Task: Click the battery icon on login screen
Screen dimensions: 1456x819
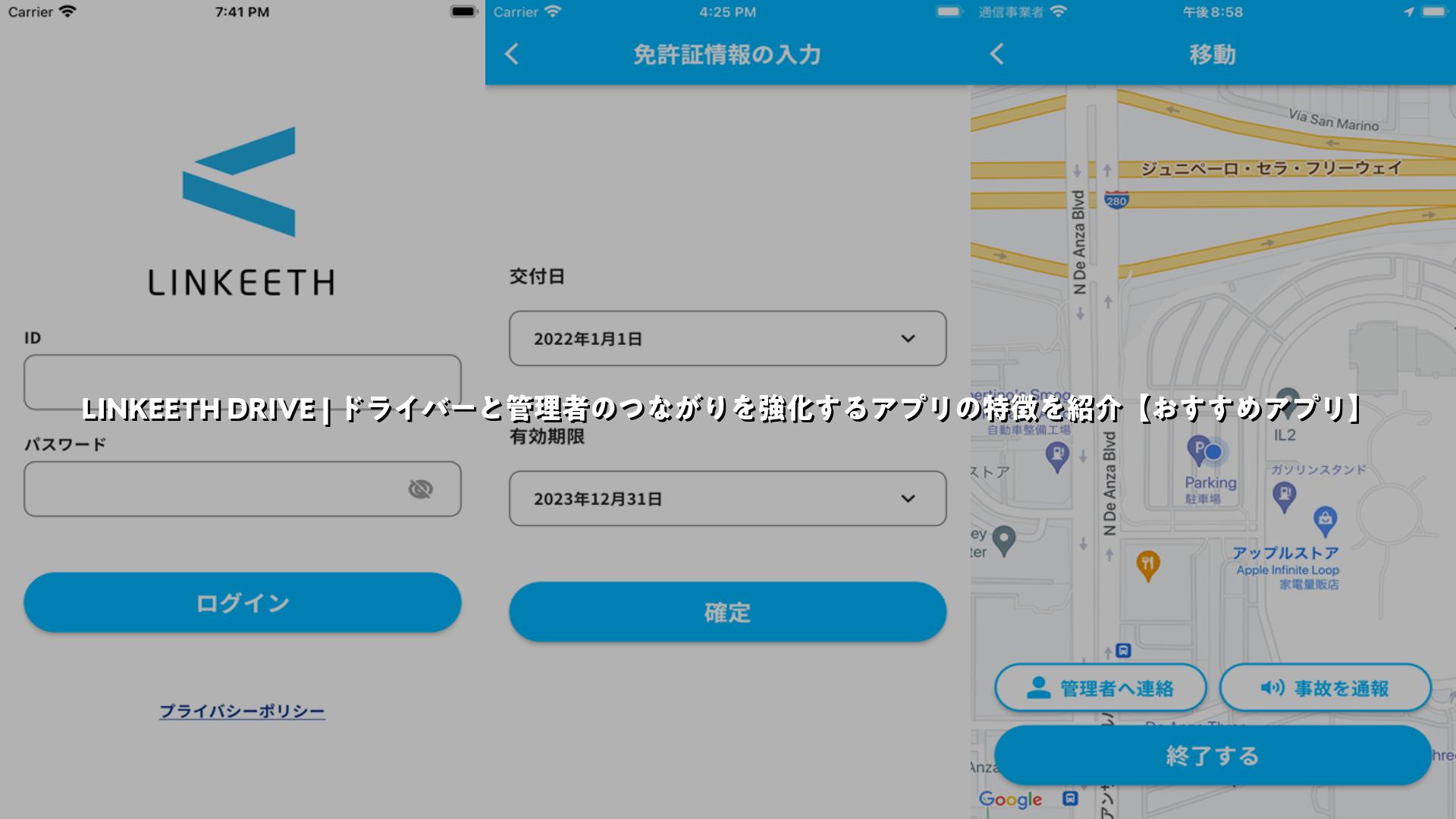Action: point(463,11)
